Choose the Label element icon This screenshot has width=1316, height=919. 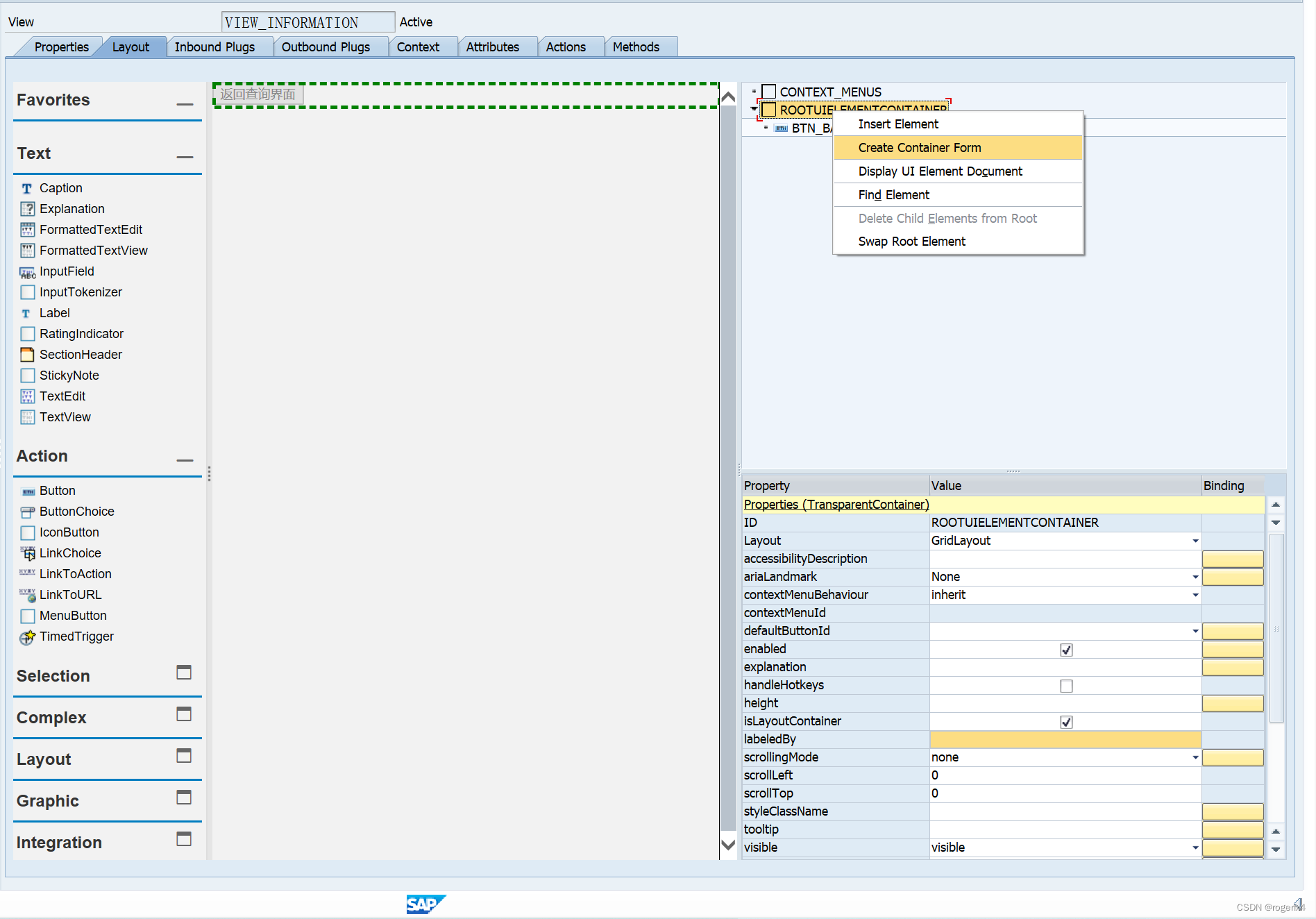[x=27, y=313]
